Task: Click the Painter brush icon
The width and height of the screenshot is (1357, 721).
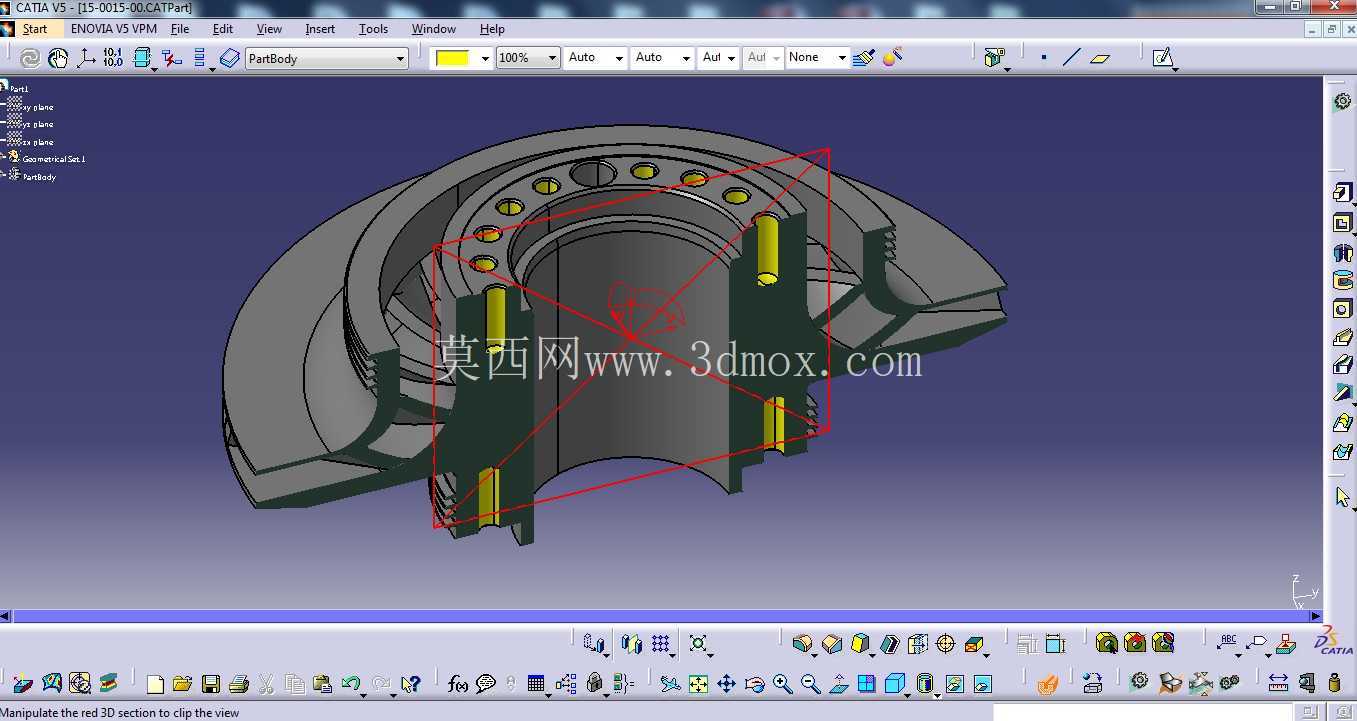Action: [x=865, y=57]
